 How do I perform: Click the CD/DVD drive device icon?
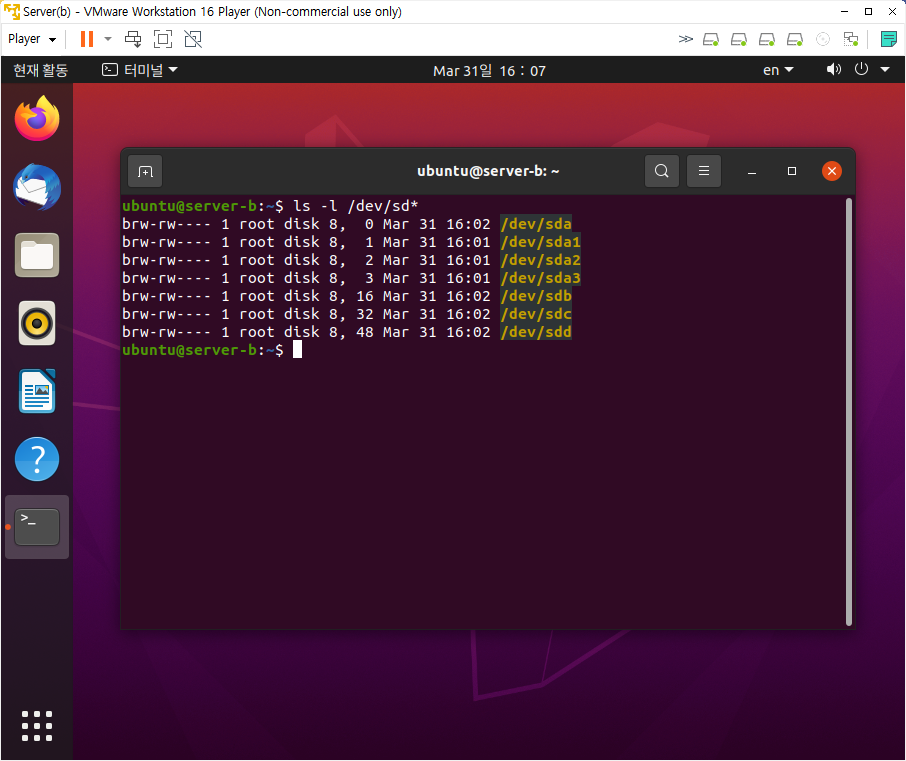823,39
